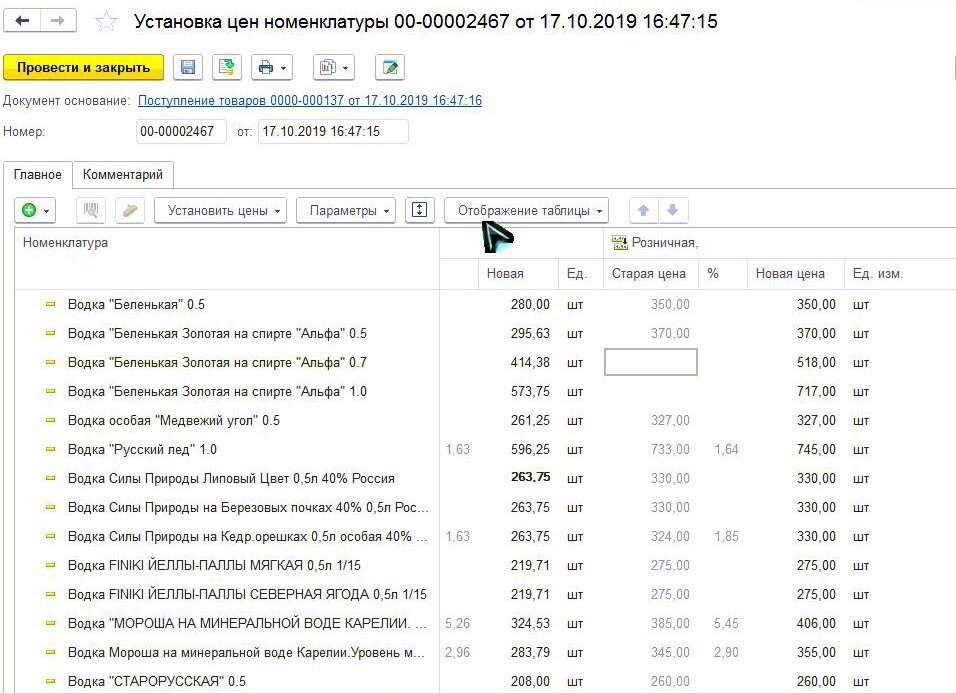Click empty Старая цена cell for Альфа 0.7
Viewport: 956px width, 694px height.
[x=651, y=362]
